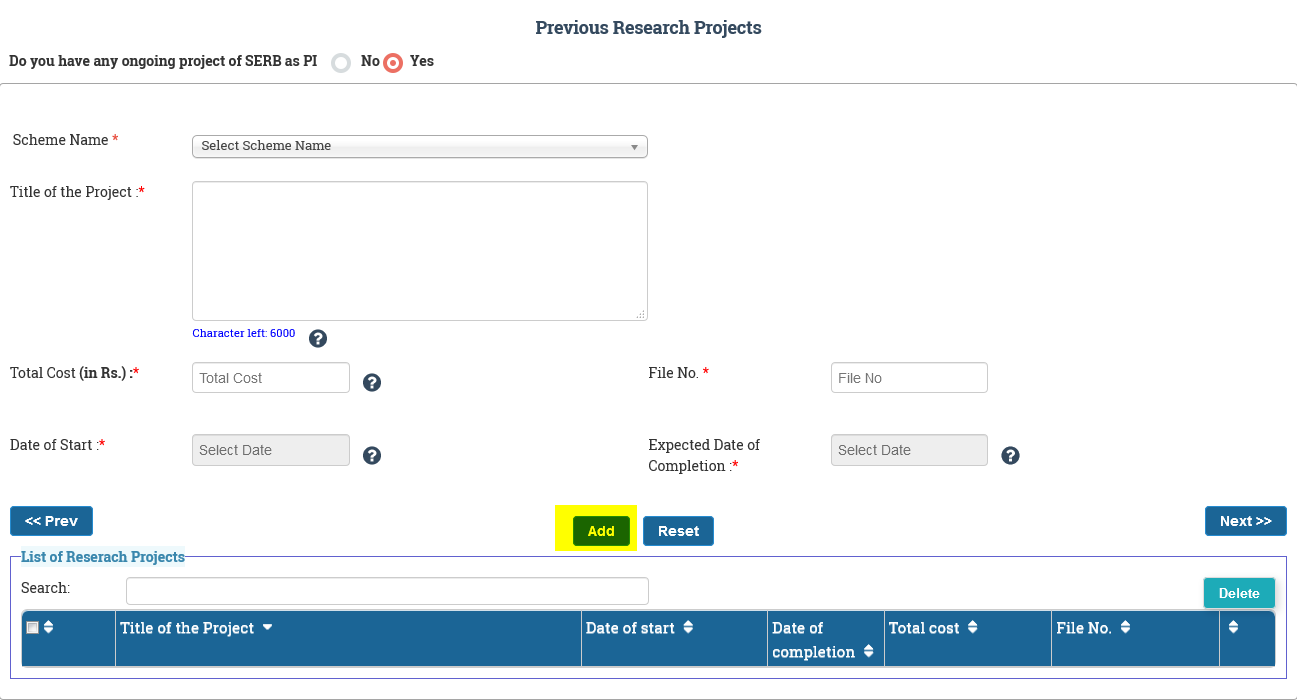Sort table by Total cost column

click(933, 628)
